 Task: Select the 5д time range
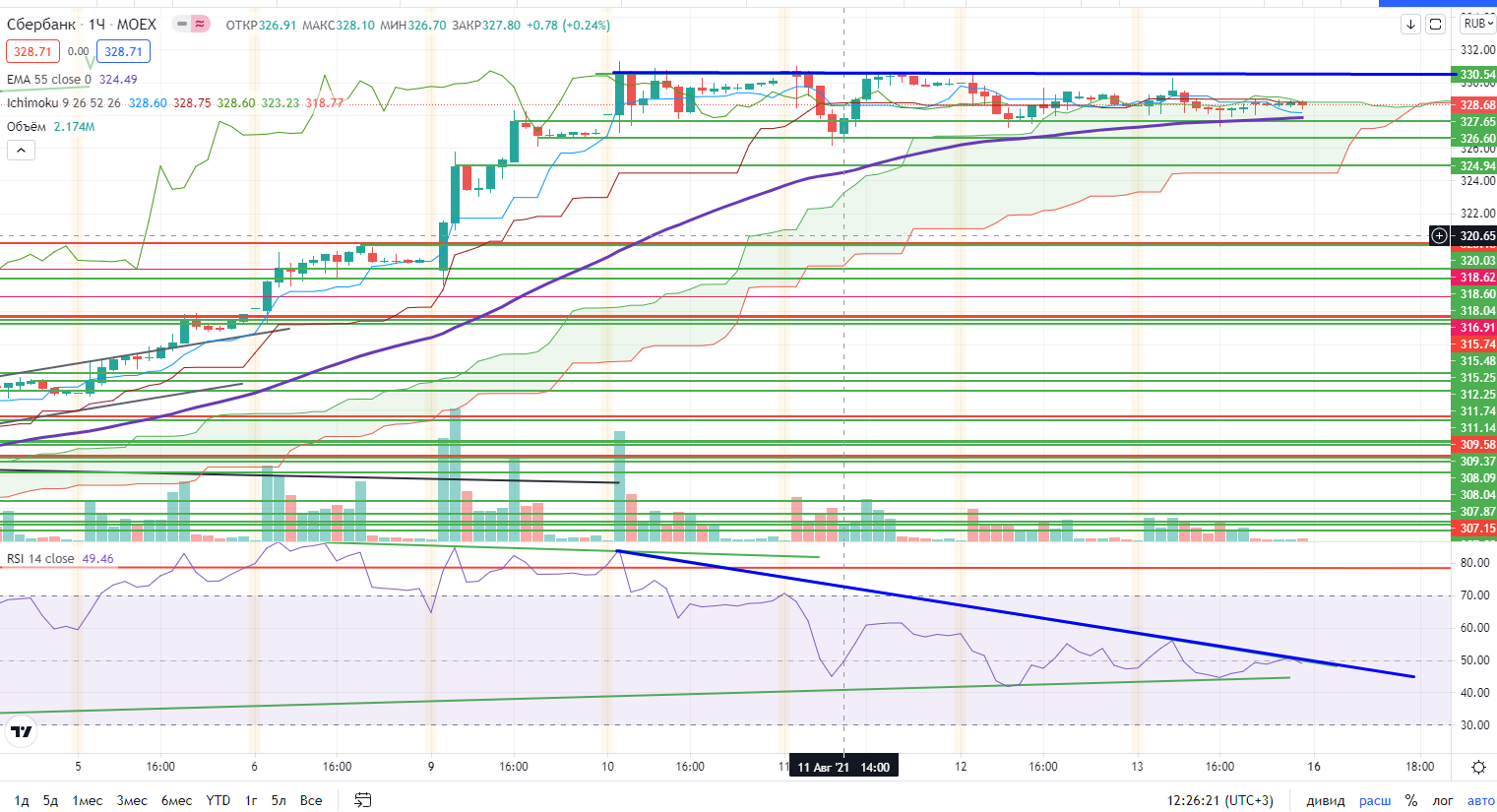(50, 800)
